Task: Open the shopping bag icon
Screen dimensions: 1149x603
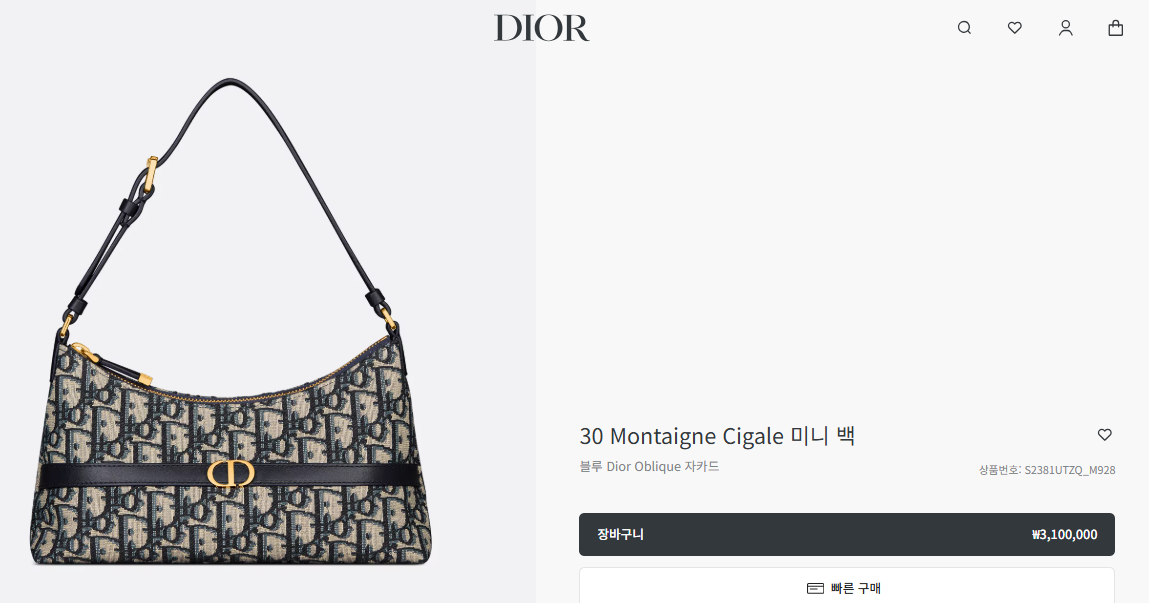Action: pos(1115,28)
